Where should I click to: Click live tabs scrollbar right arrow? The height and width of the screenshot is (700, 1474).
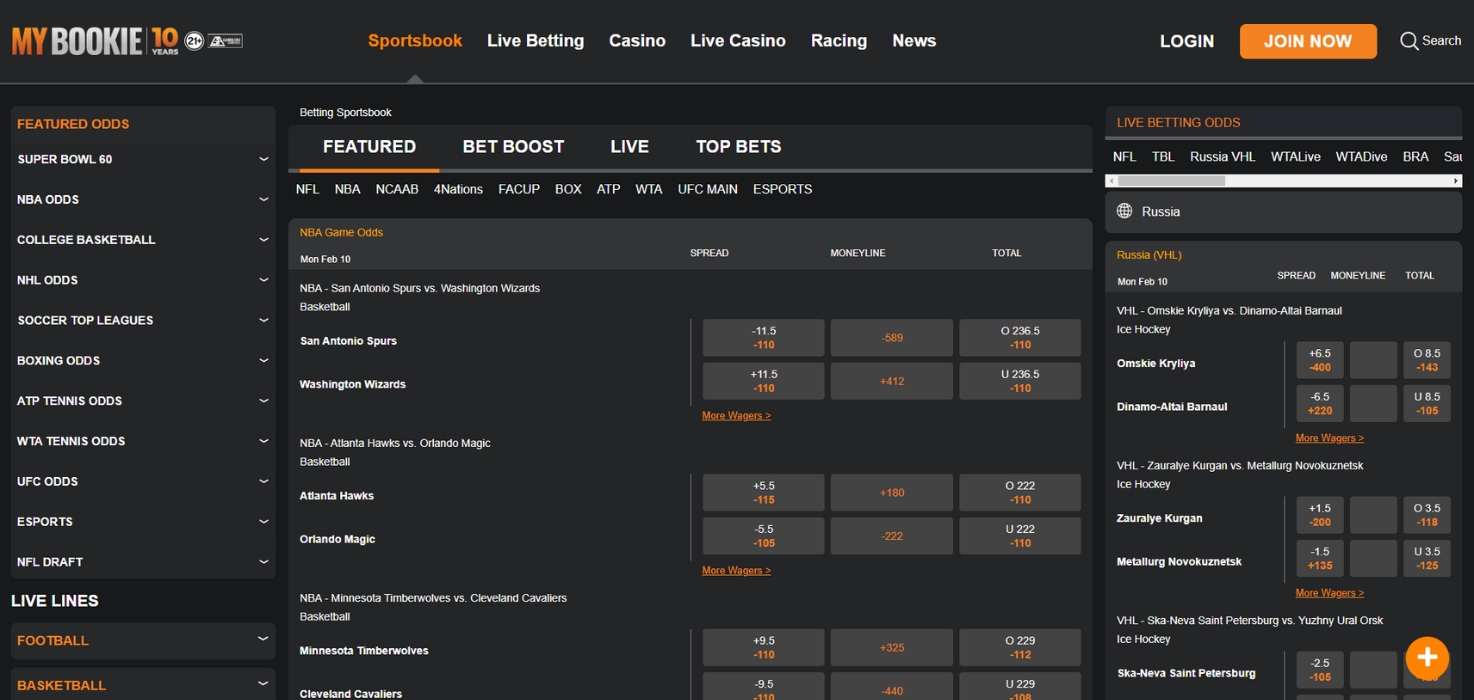tap(1456, 181)
